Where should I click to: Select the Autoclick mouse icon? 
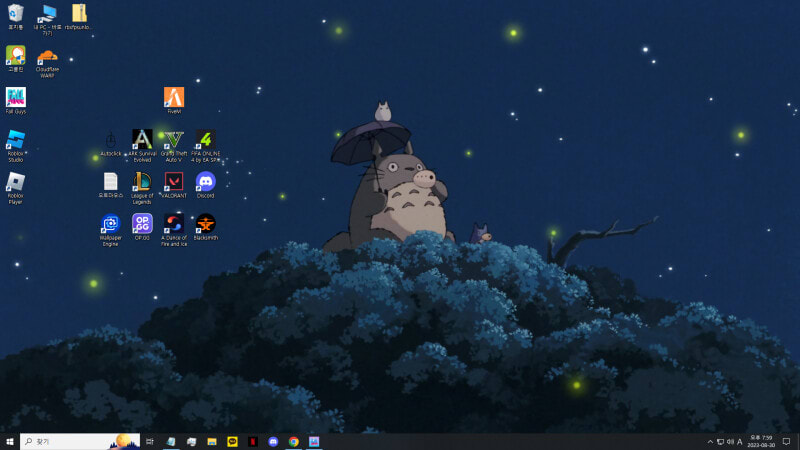click(x=111, y=143)
